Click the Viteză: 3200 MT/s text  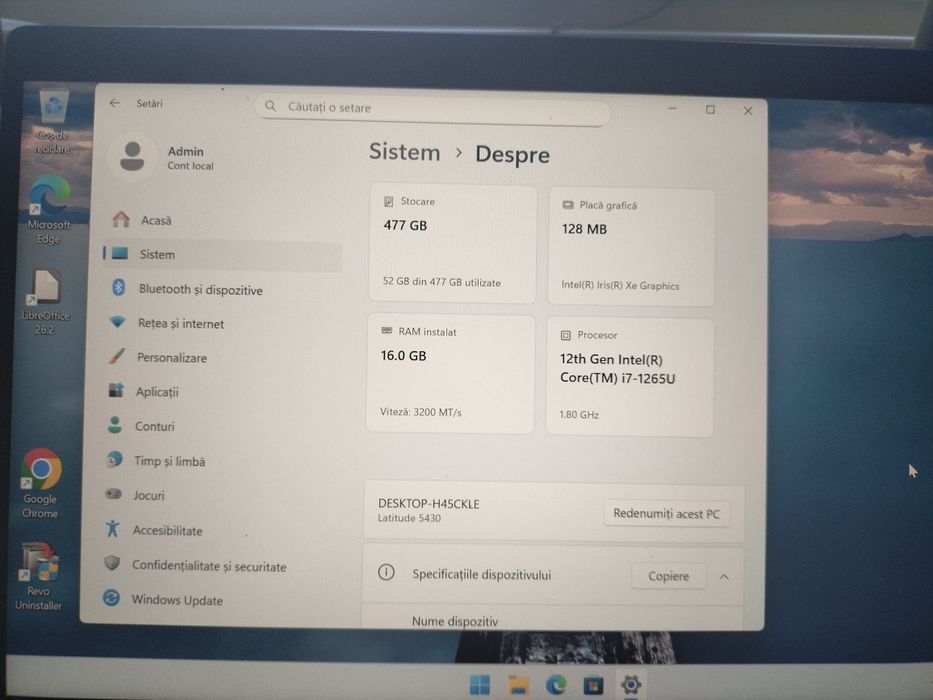(x=421, y=411)
